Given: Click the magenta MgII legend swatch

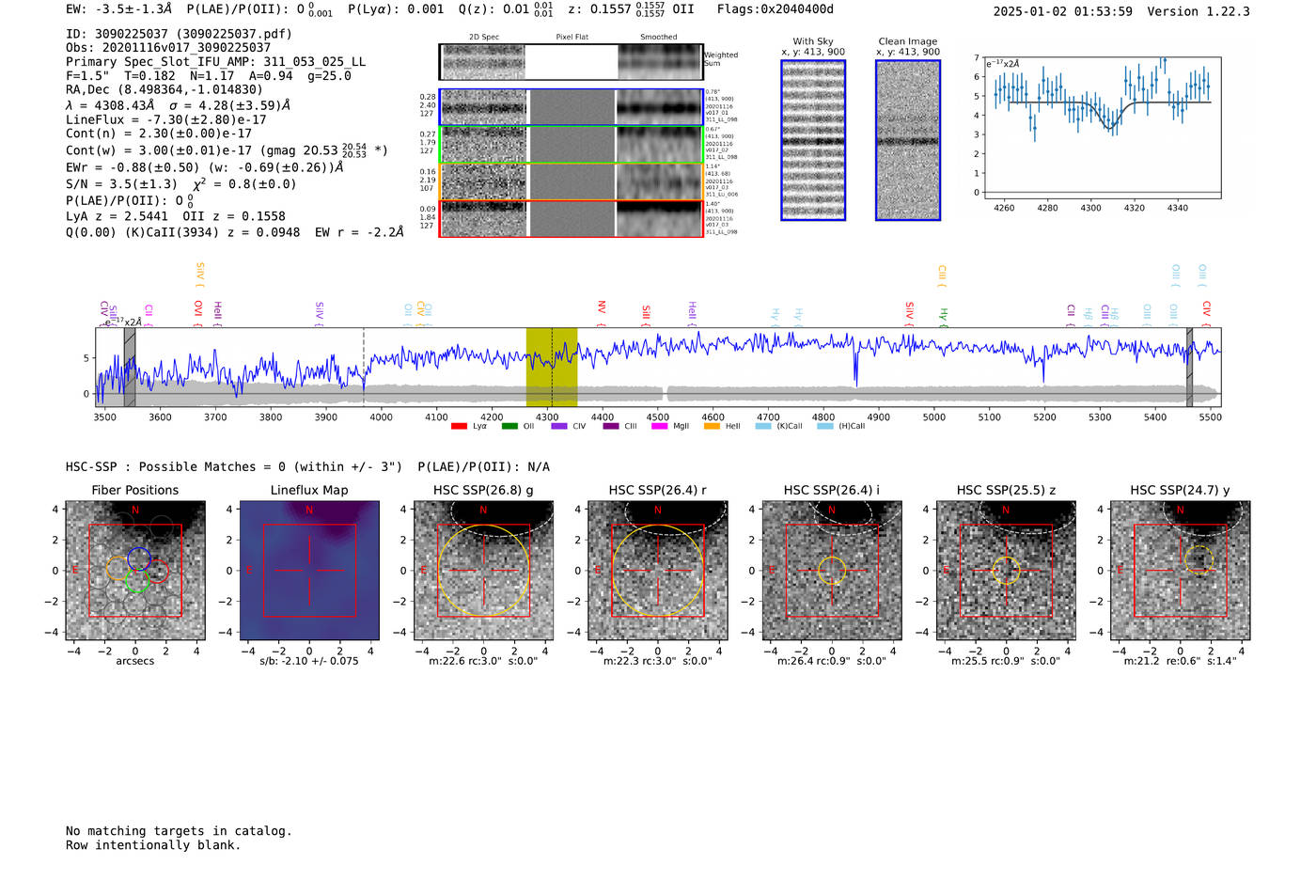Looking at the screenshot, I should click(660, 426).
